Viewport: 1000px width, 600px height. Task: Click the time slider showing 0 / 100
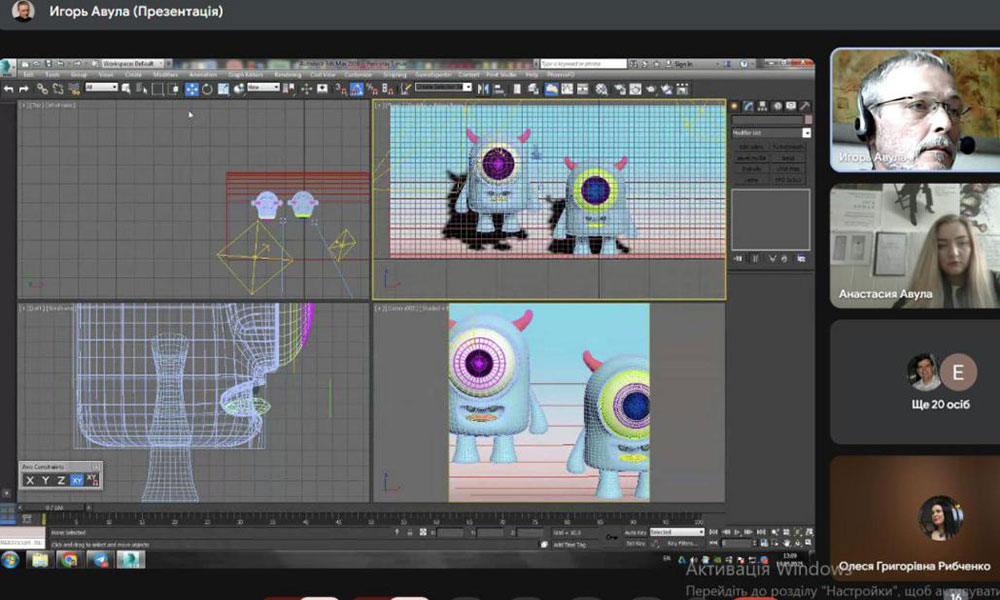click(54, 508)
